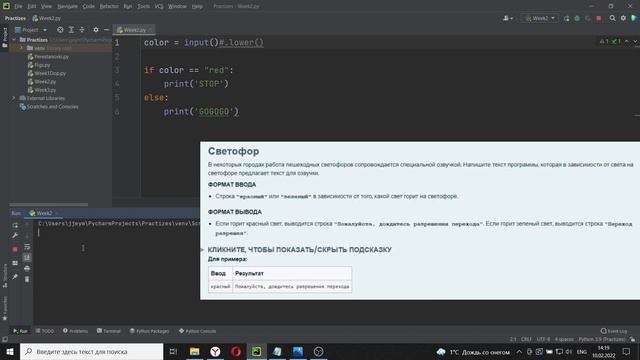Click the user account icon dropdown

508,18
